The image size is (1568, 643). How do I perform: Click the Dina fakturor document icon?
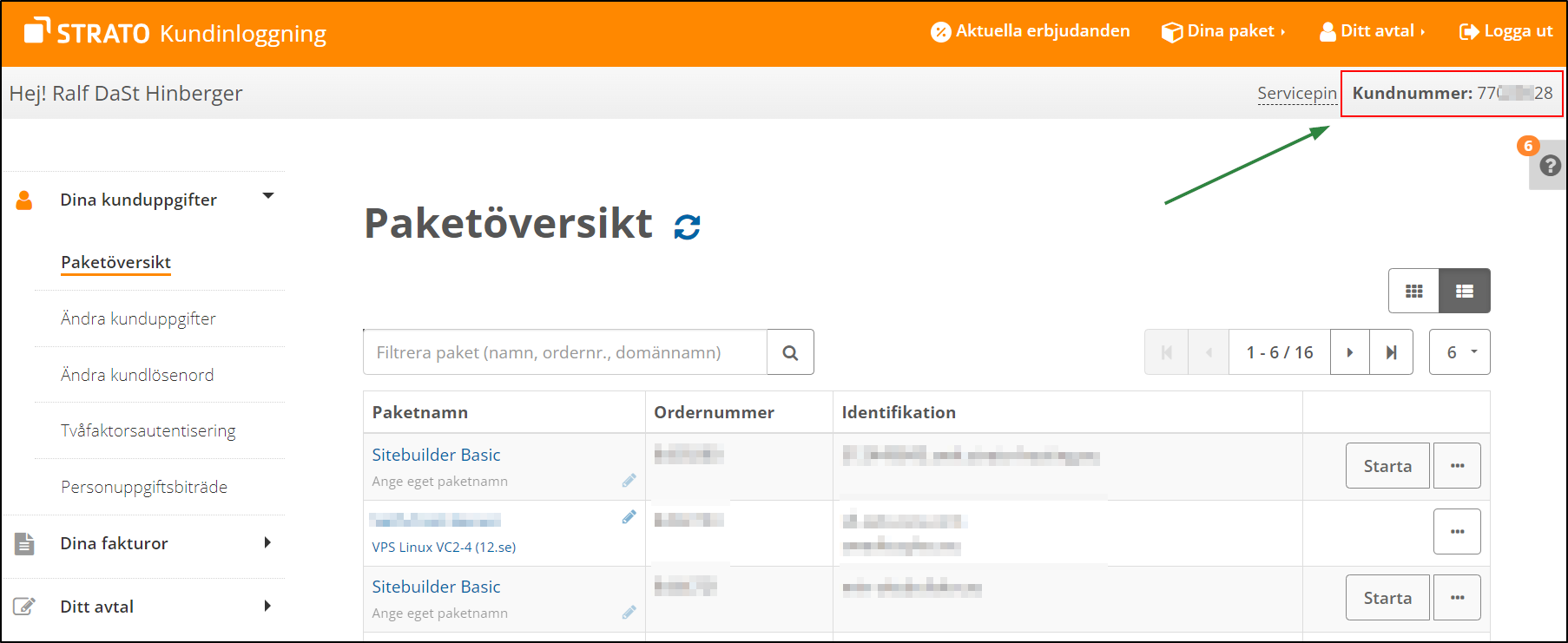click(x=24, y=543)
